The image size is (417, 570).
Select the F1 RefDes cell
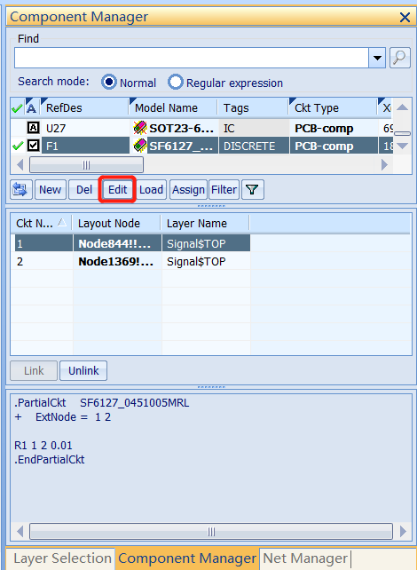[x=85, y=146]
